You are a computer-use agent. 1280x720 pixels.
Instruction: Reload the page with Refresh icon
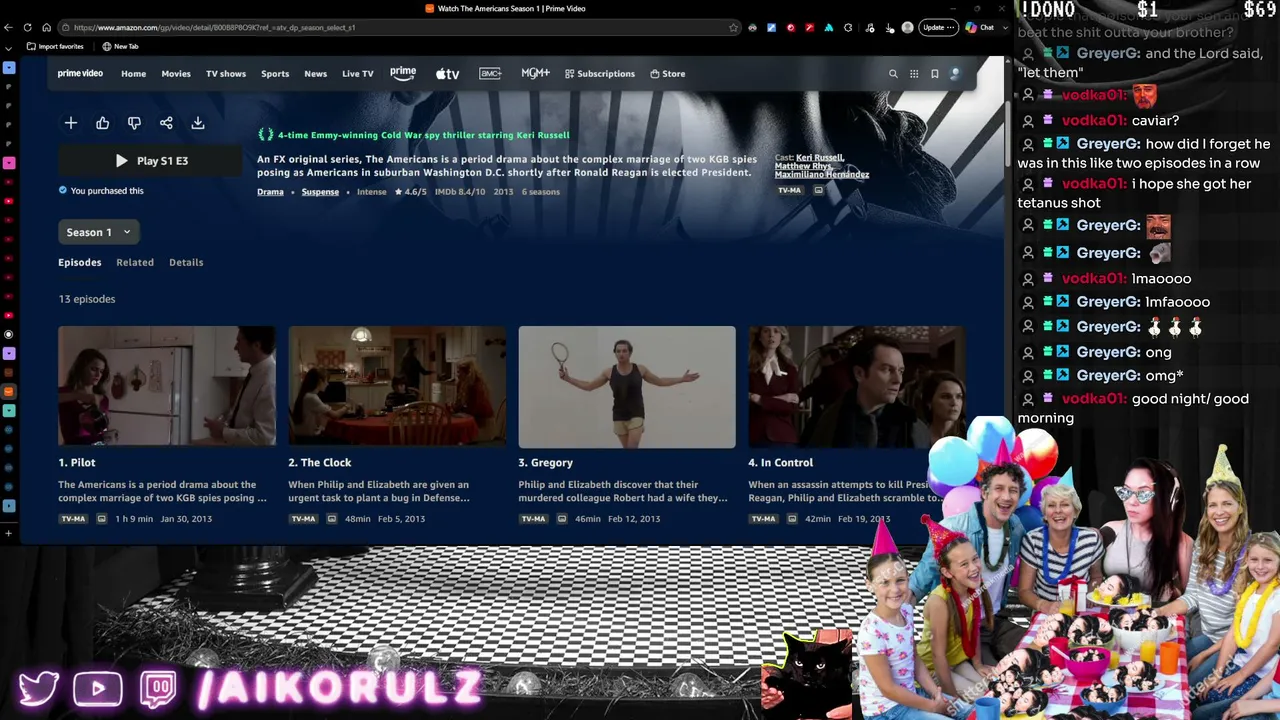[x=27, y=27]
